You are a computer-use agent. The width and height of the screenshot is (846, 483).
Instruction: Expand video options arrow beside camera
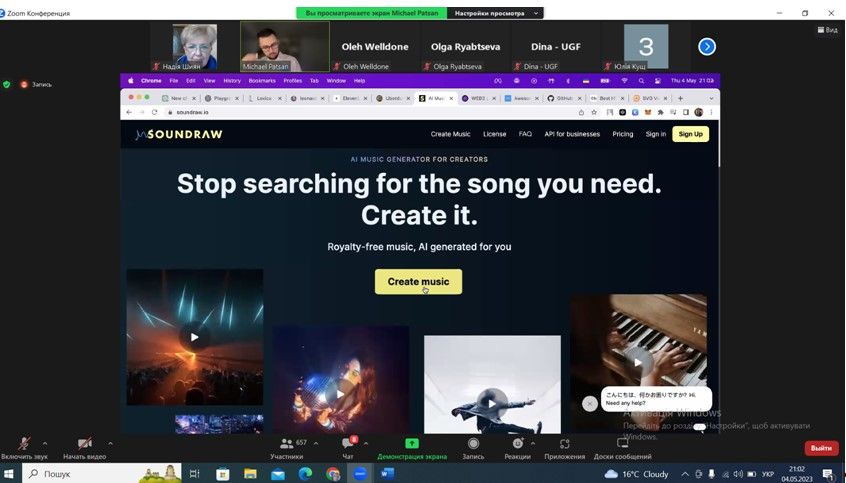pyautogui.click(x=110, y=443)
